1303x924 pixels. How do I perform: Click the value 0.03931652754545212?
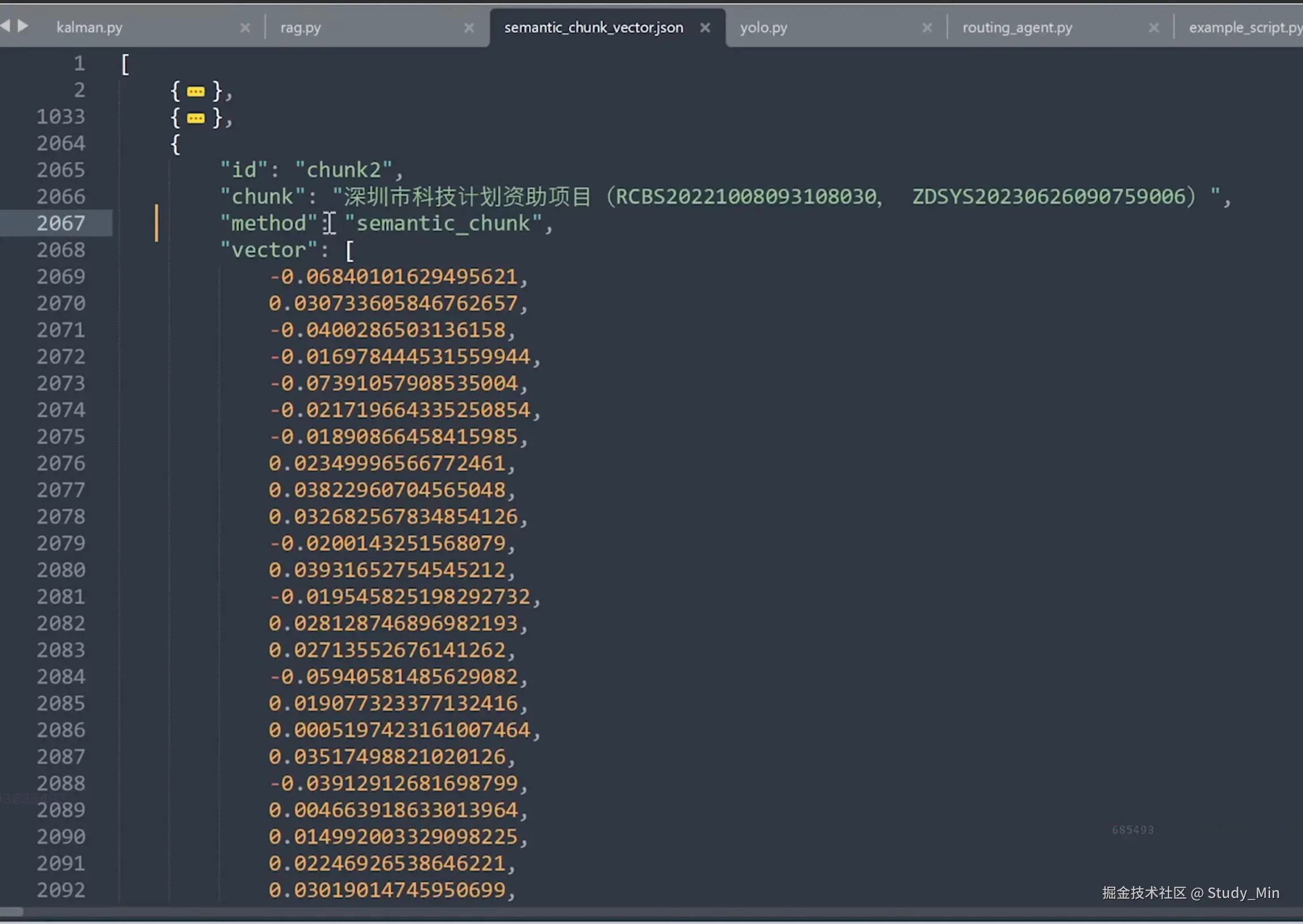point(387,570)
